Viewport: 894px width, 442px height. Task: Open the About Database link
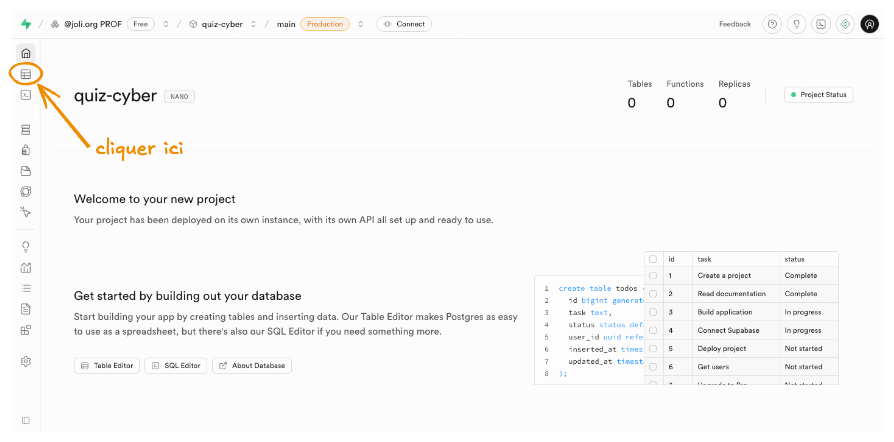click(252, 366)
